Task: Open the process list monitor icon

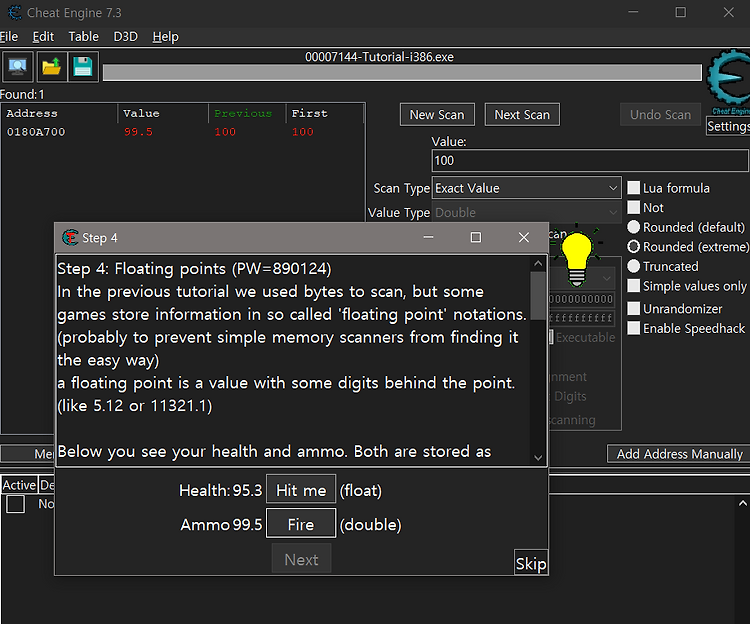Action: point(18,66)
